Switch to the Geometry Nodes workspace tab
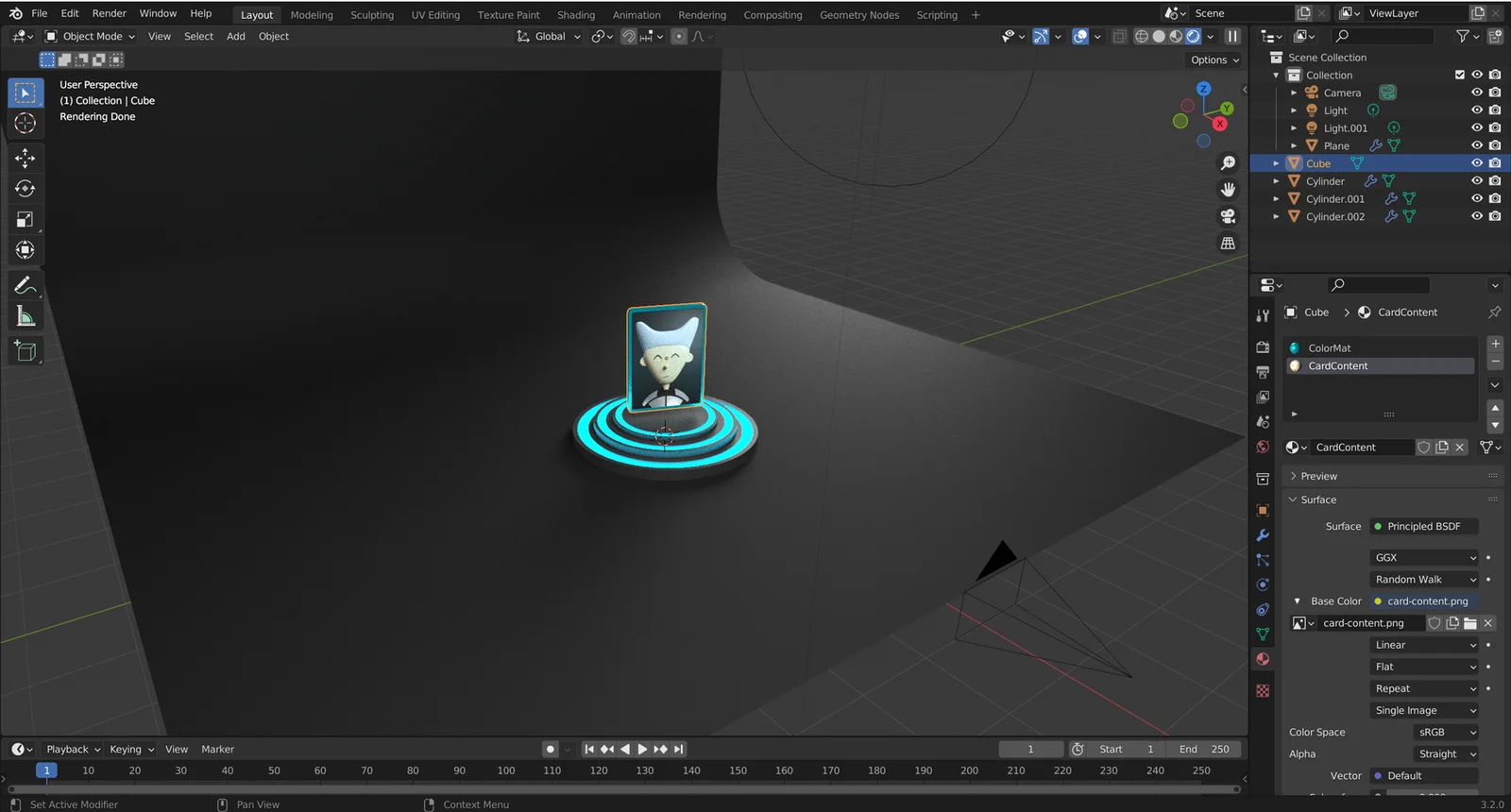1511x812 pixels. pos(859,15)
